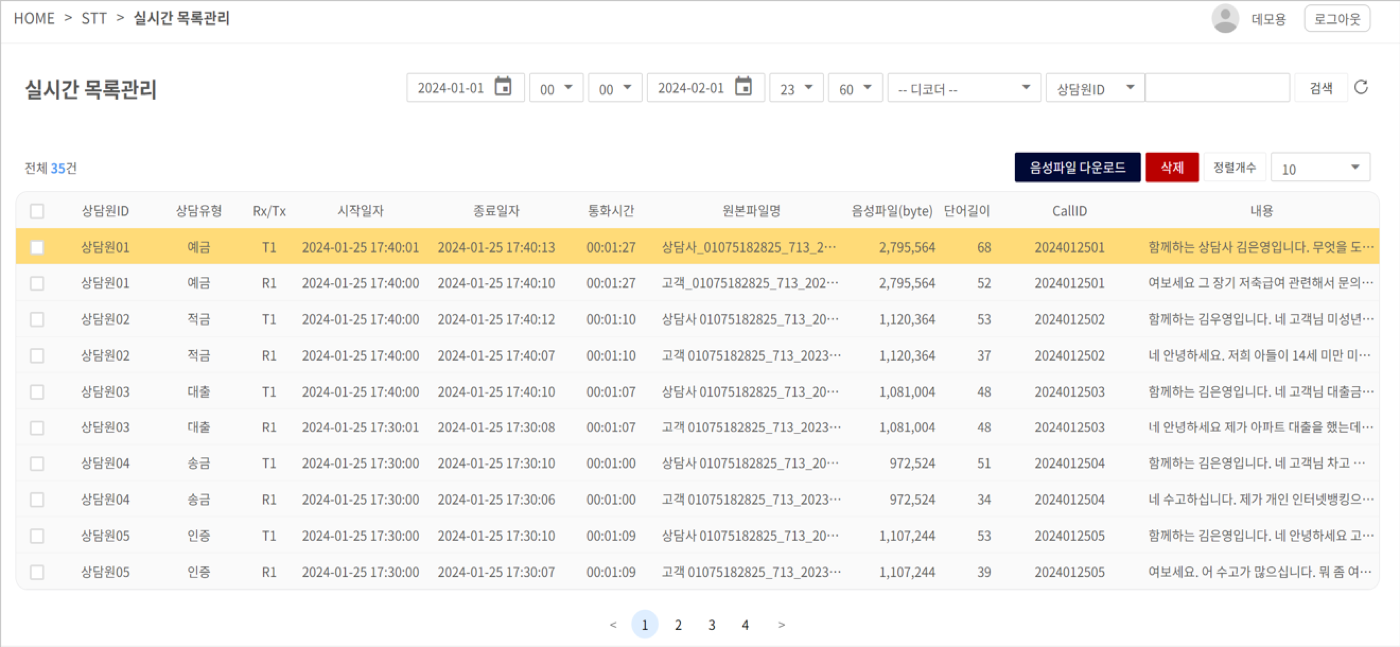Image resolution: width=1400 pixels, height=647 pixels.
Task: Click start time 2024-01-25 17:30:01
Action: click(x=360, y=427)
